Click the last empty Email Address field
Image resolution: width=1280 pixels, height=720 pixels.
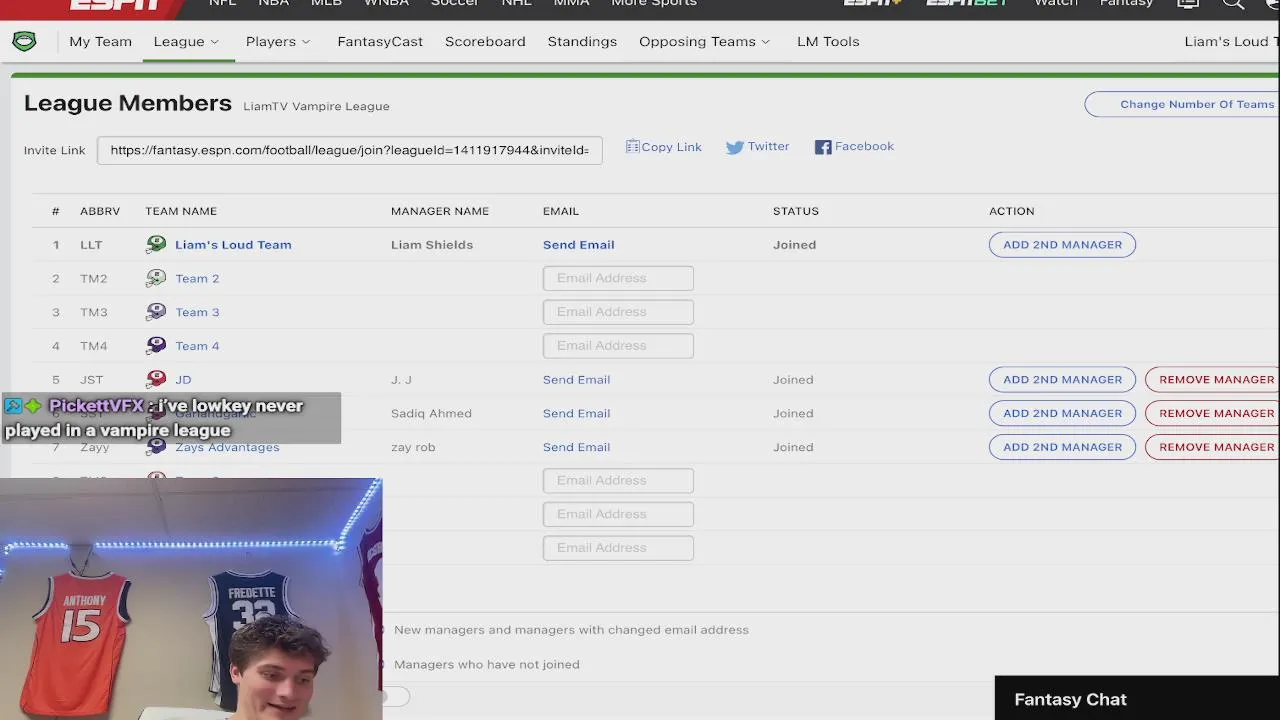click(x=618, y=548)
